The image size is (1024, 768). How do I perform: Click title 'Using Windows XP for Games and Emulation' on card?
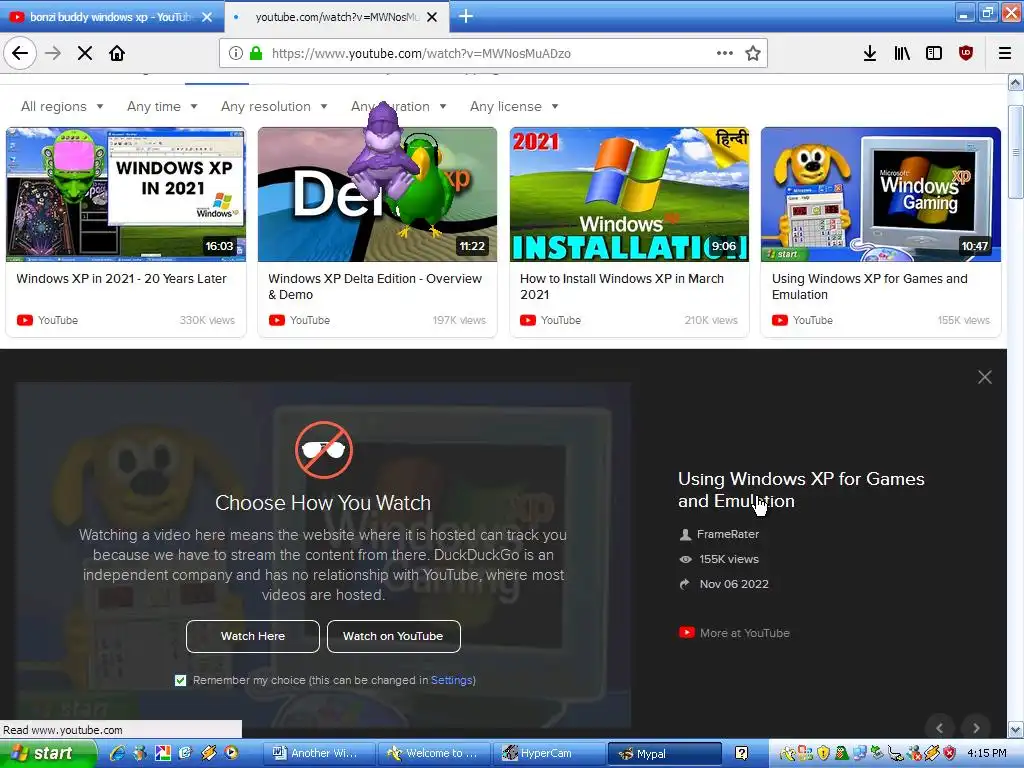click(869, 286)
